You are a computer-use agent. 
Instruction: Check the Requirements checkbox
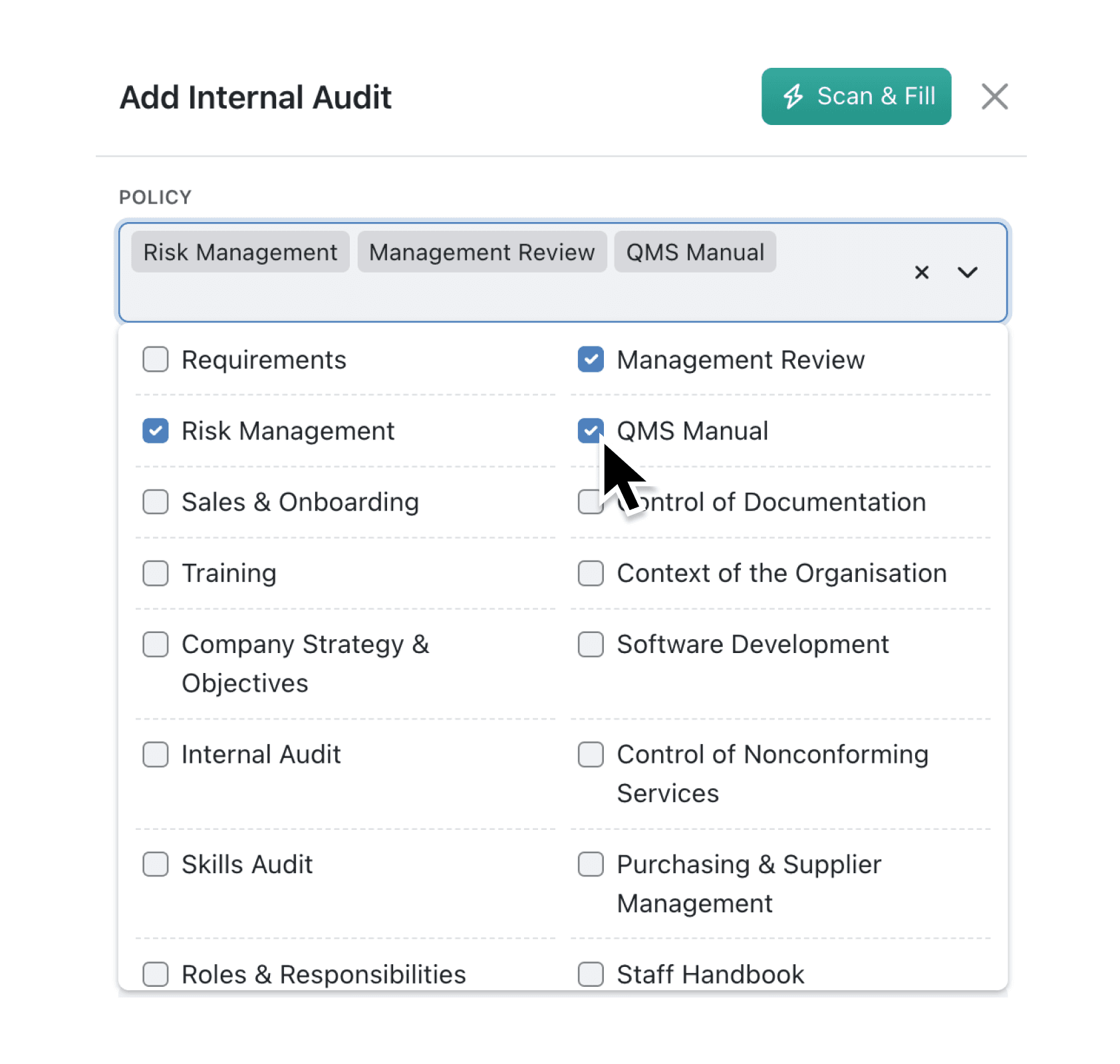[x=155, y=360]
